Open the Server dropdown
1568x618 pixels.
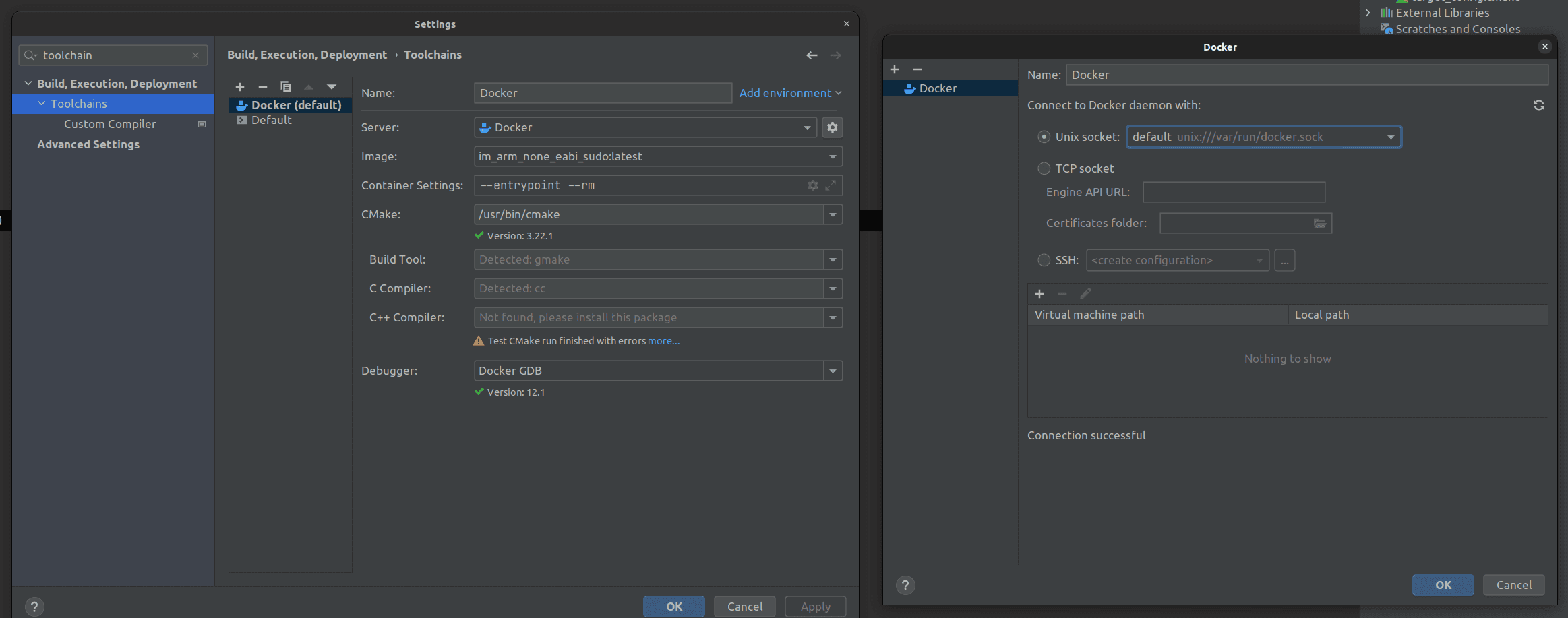click(807, 127)
